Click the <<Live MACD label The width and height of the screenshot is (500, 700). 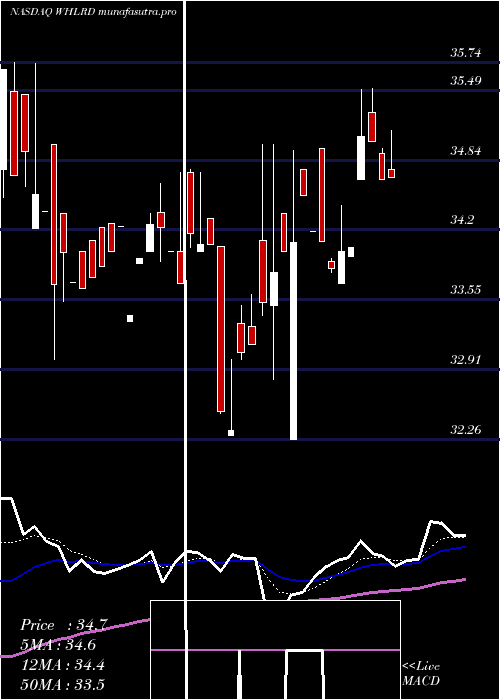coord(421,673)
